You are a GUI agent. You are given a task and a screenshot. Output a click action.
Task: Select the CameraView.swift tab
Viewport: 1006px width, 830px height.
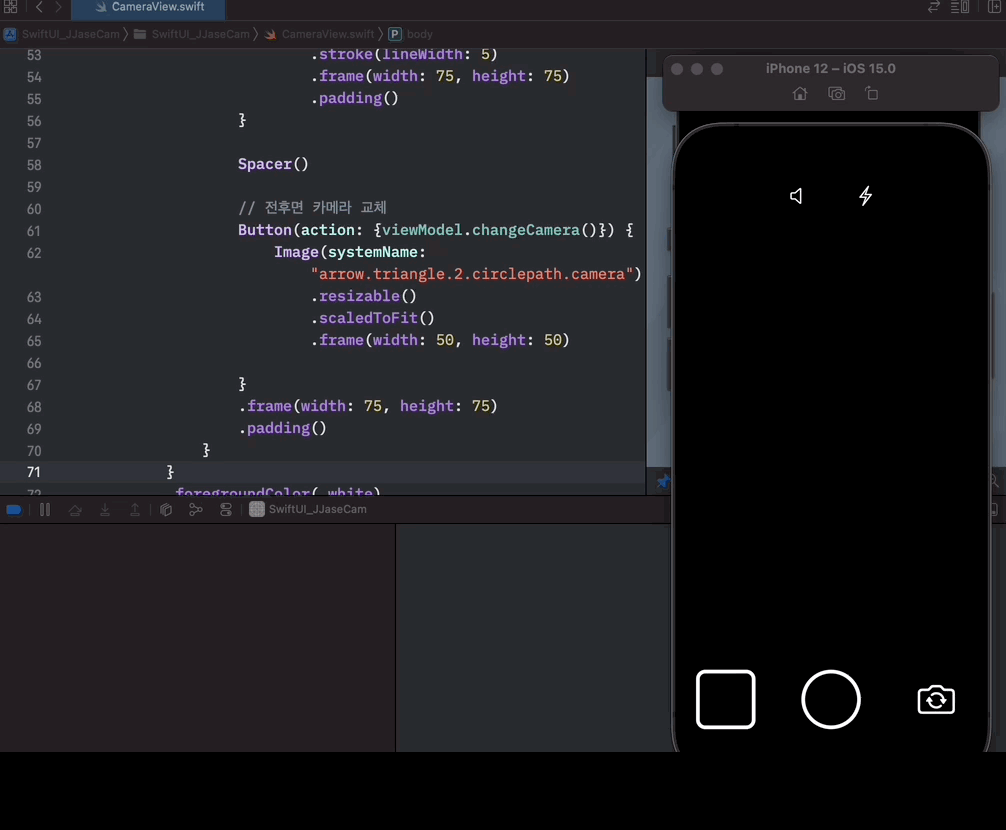click(149, 7)
